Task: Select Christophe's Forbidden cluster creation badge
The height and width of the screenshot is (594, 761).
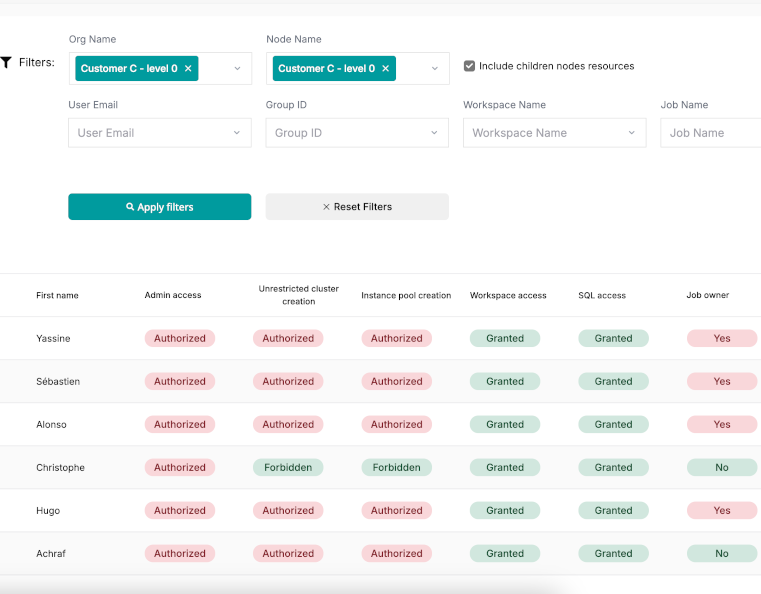Action: point(288,467)
